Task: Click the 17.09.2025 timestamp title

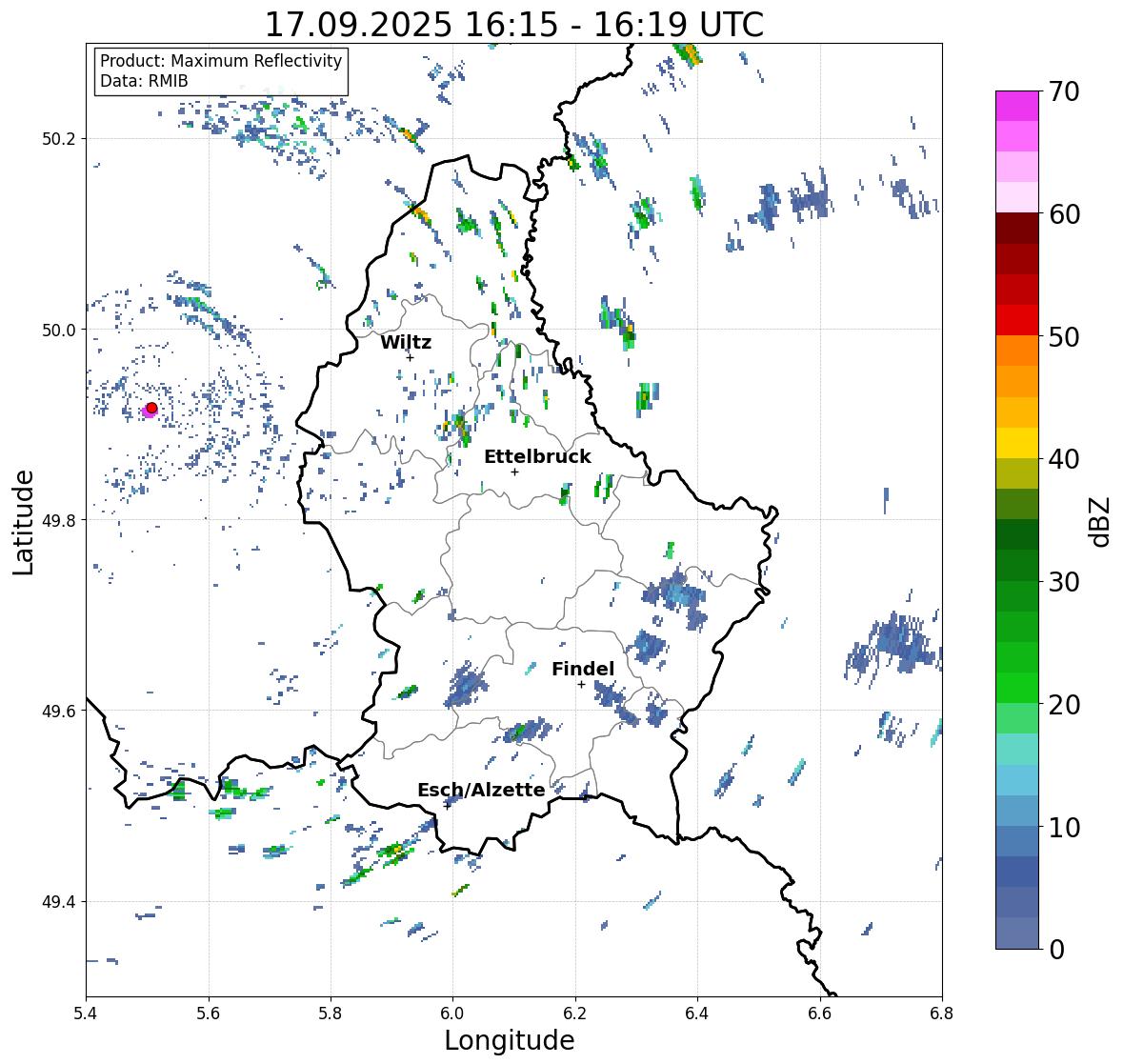Action: (513, 25)
